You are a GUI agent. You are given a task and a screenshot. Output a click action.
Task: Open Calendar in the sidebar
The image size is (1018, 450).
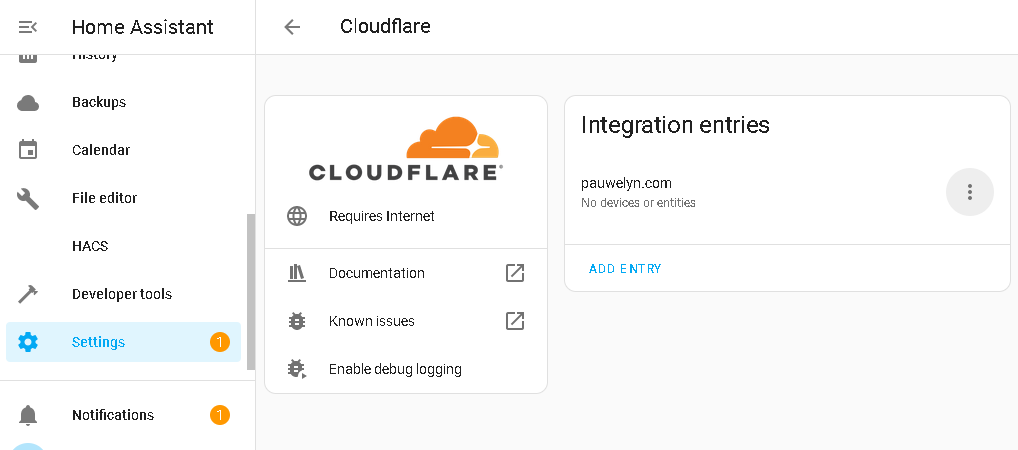(123, 150)
